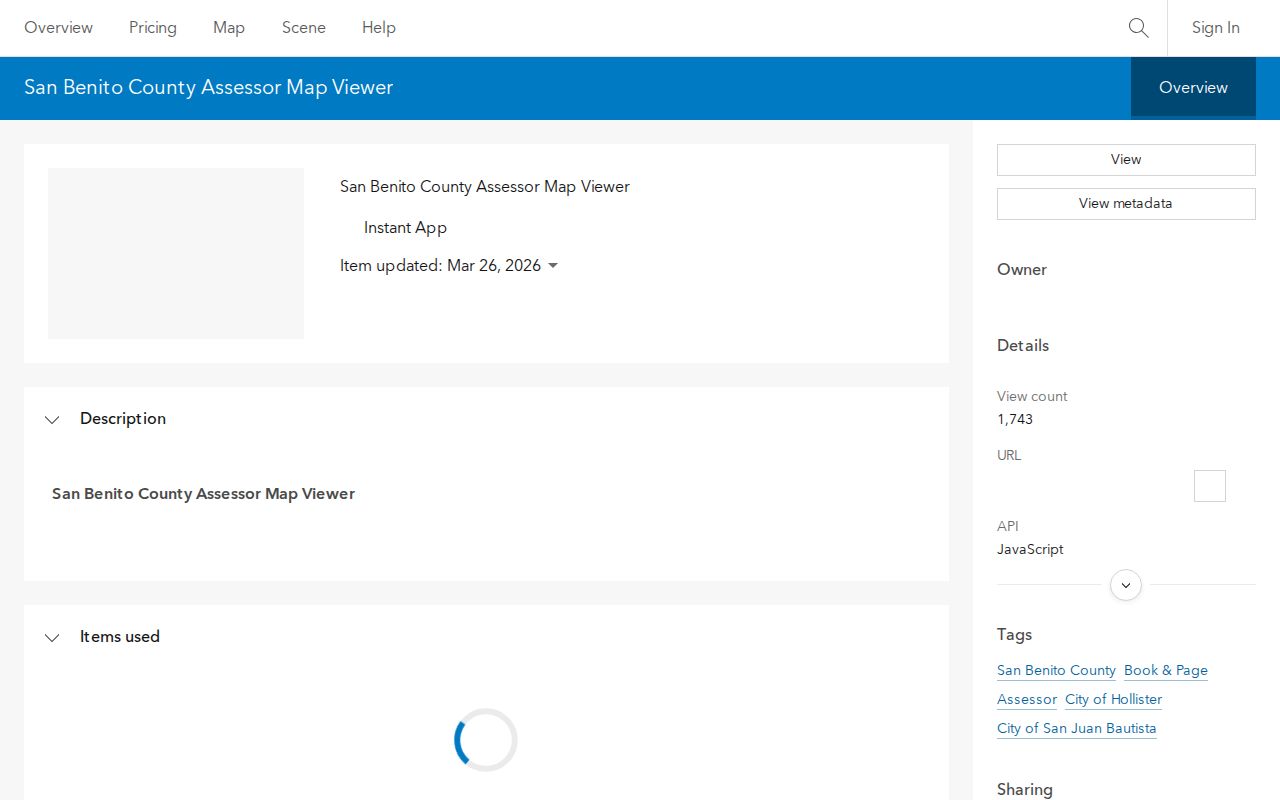Collapse the Description section
The width and height of the screenshot is (1280, 800).
pyautogui.click(x=52, y=419)
